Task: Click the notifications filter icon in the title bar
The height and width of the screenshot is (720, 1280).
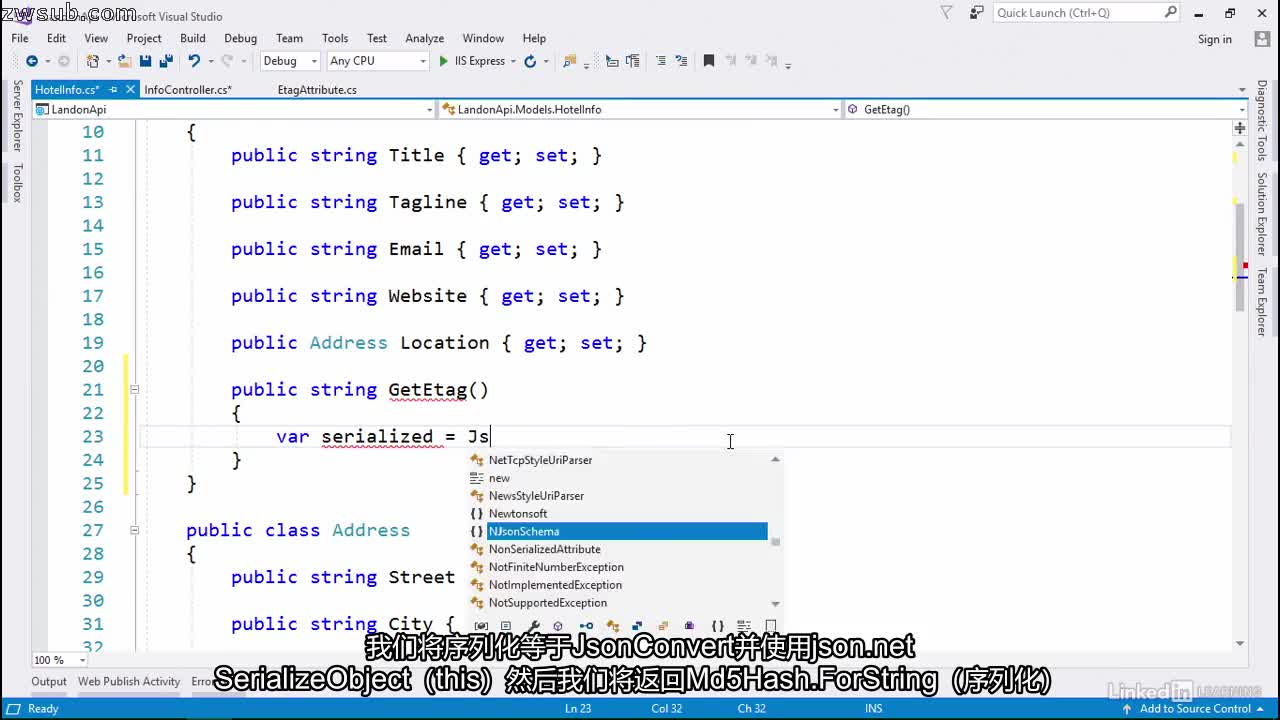Action: [x=946, y=13]
